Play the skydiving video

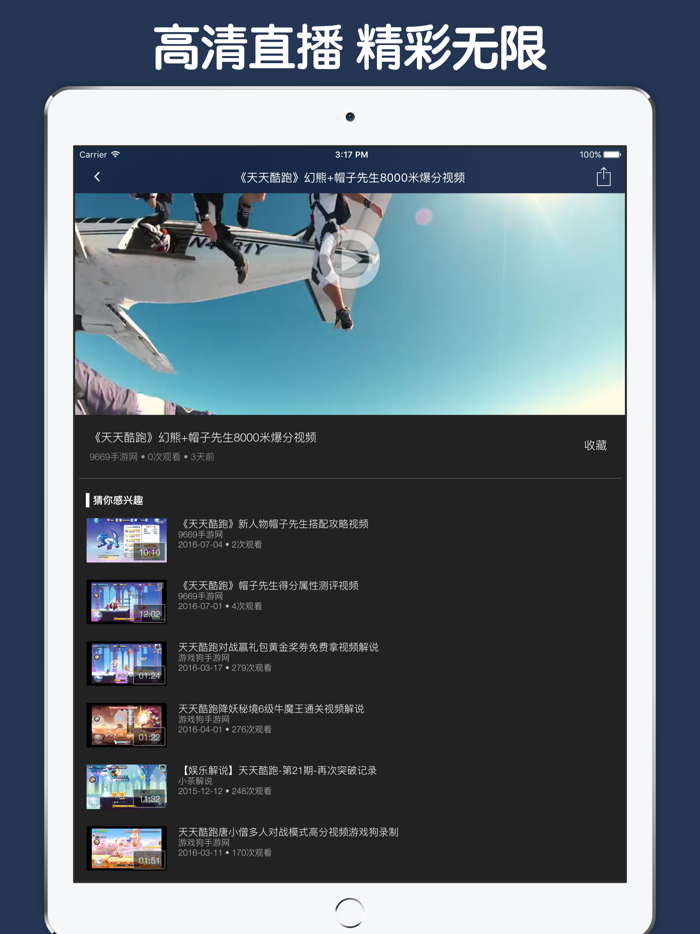point(351,260)
